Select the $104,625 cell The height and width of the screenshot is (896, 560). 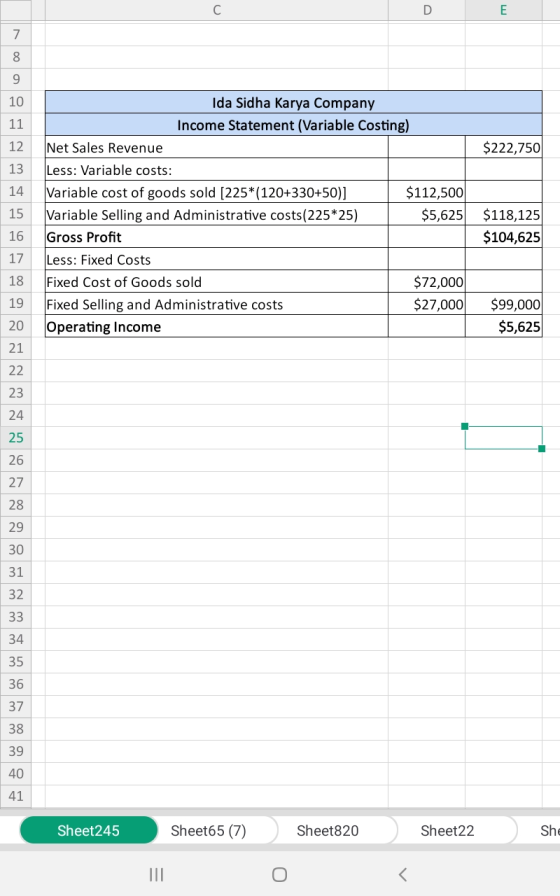coord(503,237)
